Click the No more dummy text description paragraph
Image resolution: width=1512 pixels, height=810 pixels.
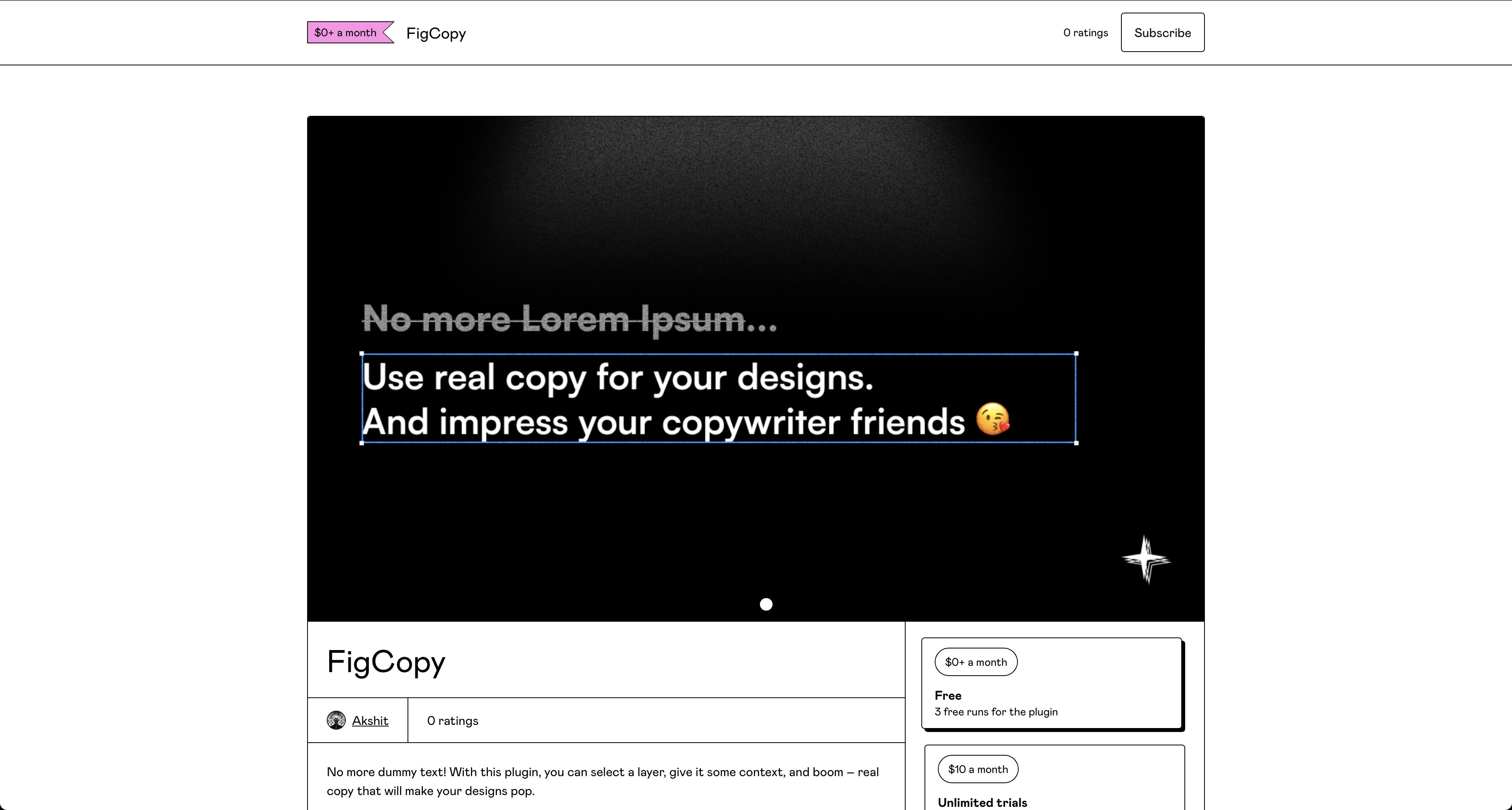[x=602, y=780]
